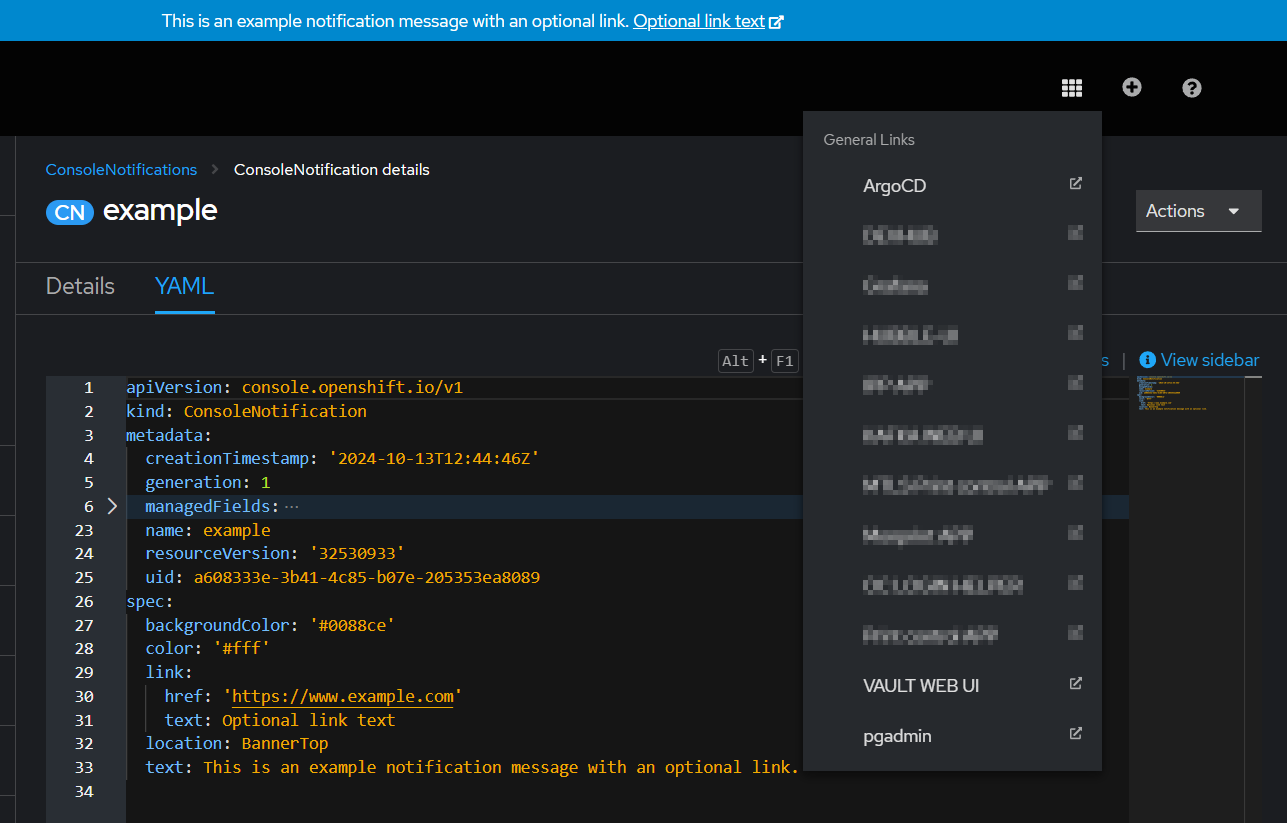This screenshot has width=1287, height=823.
Task: Open the help question mark icon
Action: point(1191,88)
